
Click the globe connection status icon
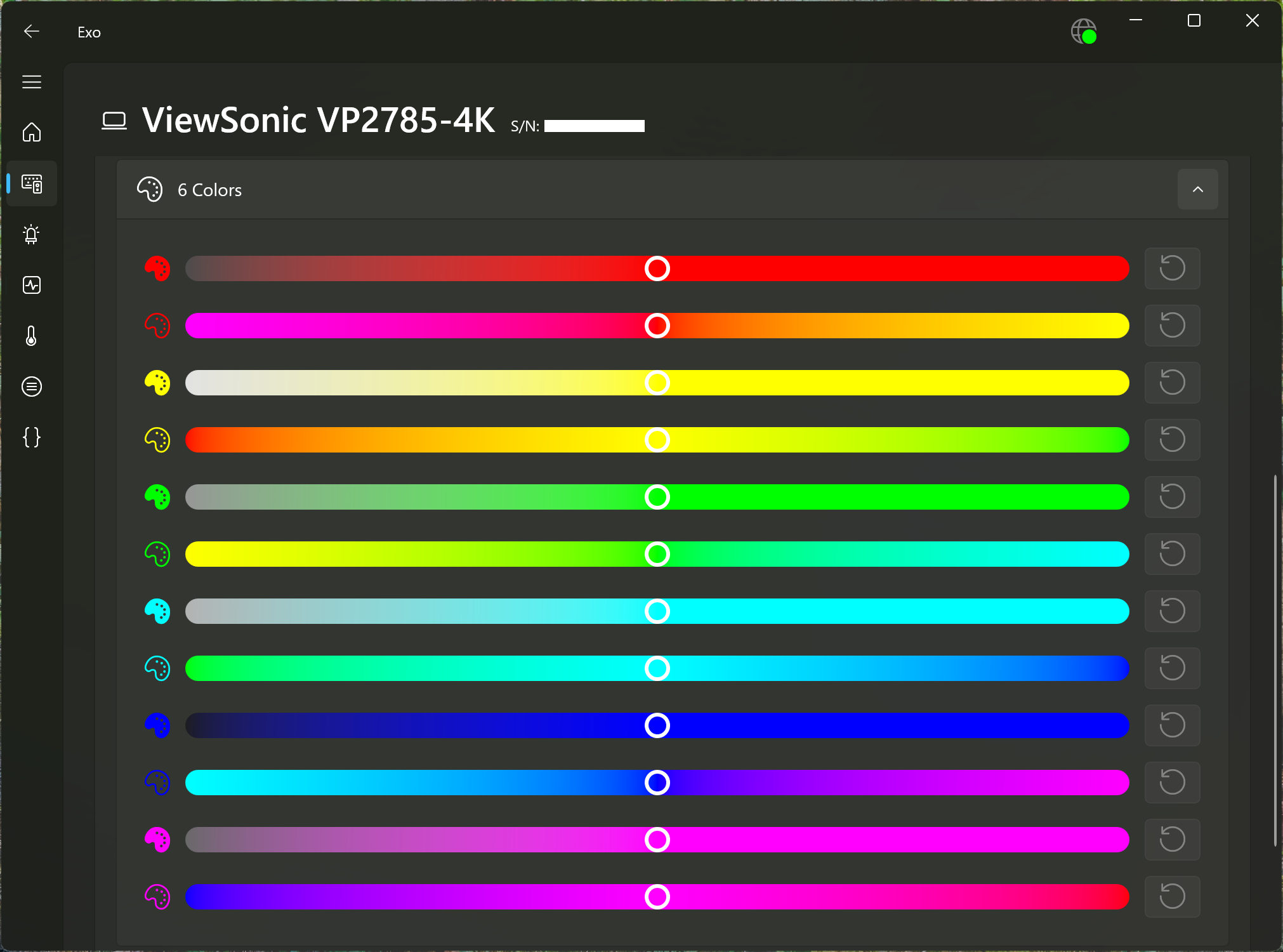[x=1083, y=31]
